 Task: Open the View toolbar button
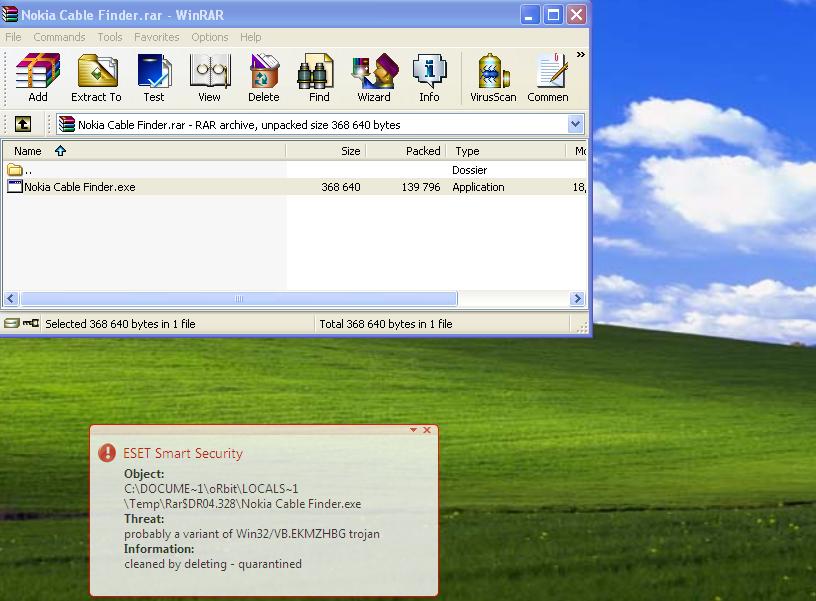tap(209, 78)
